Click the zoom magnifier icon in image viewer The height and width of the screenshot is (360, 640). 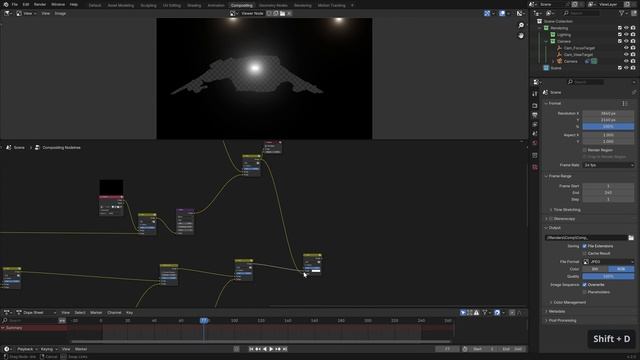(521, 25)
